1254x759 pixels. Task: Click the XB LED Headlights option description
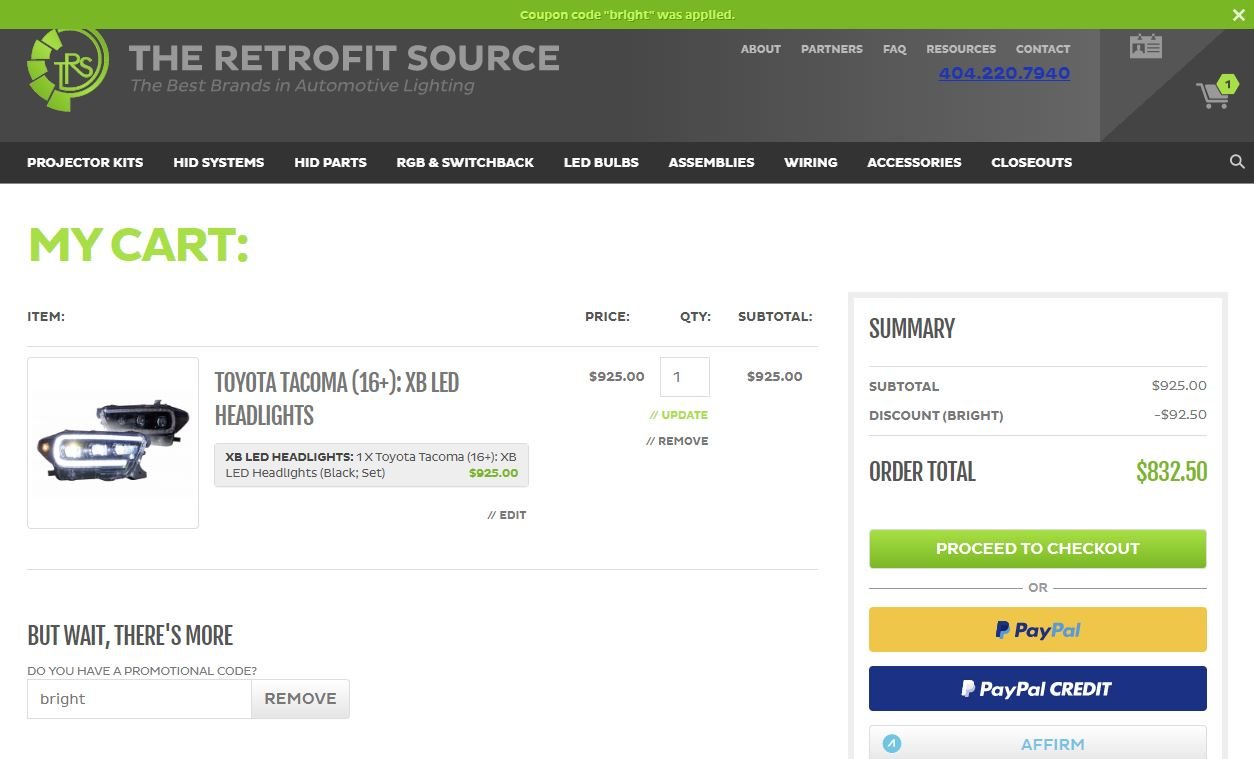pos(371,465)
